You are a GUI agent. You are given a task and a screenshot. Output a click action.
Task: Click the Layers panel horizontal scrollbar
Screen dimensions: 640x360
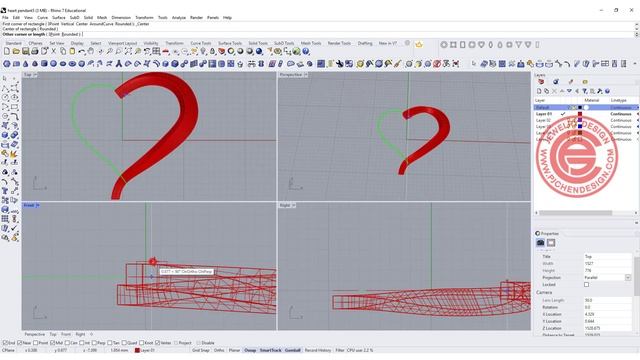pyautogui.click(x=576, y=213)
